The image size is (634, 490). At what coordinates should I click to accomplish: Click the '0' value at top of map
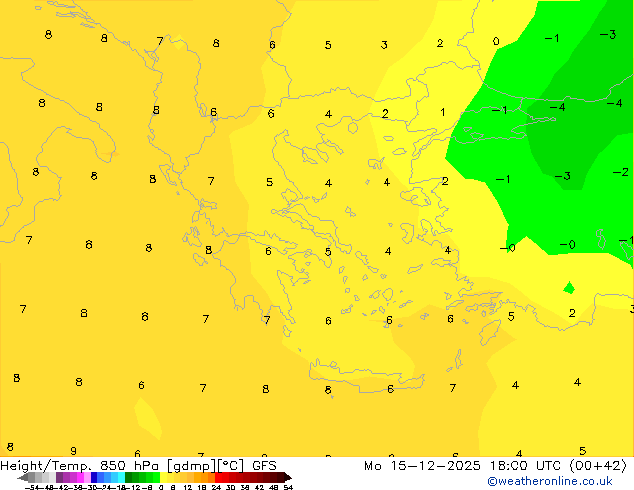496,42
